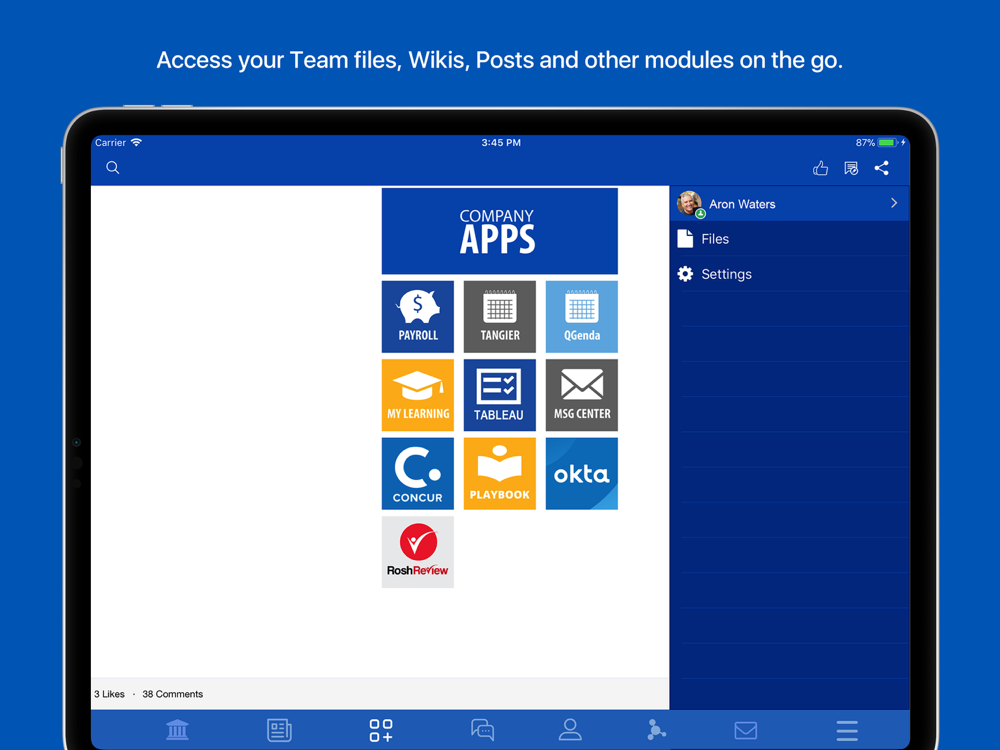Open the Payroll app tile
This screenshot has height=750, width=1000.
[x=418, y=316]
